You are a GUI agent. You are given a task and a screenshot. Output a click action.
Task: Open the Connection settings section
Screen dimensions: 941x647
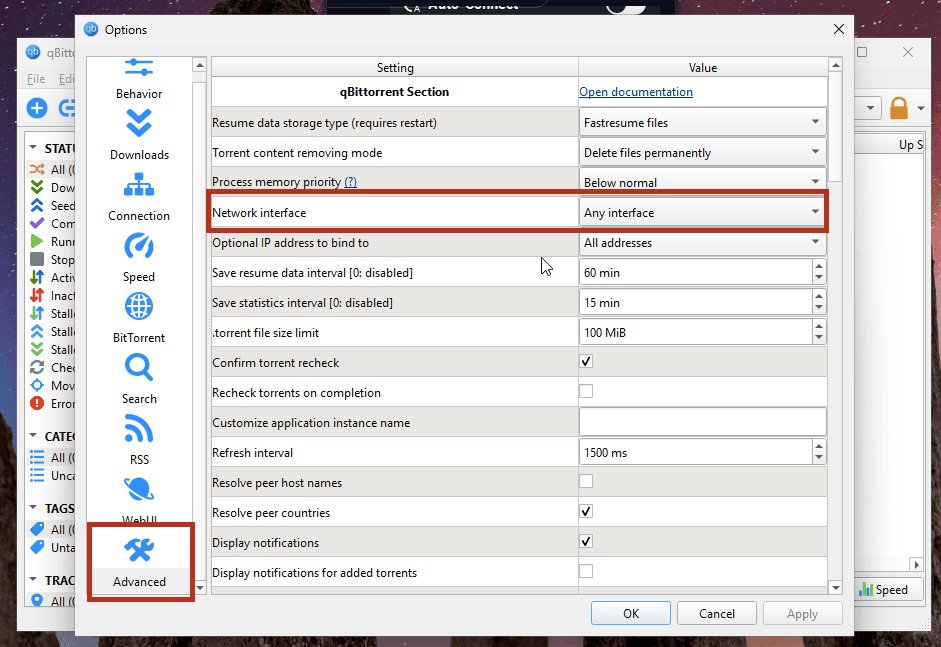click(139, 197)
